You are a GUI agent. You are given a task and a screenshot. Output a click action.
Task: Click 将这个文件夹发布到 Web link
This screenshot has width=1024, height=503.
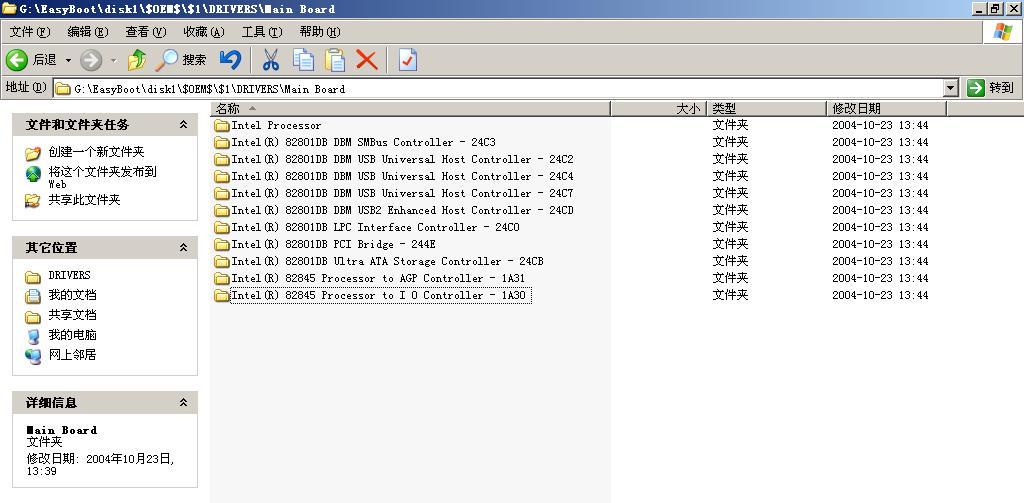click(x=103, y=177)
